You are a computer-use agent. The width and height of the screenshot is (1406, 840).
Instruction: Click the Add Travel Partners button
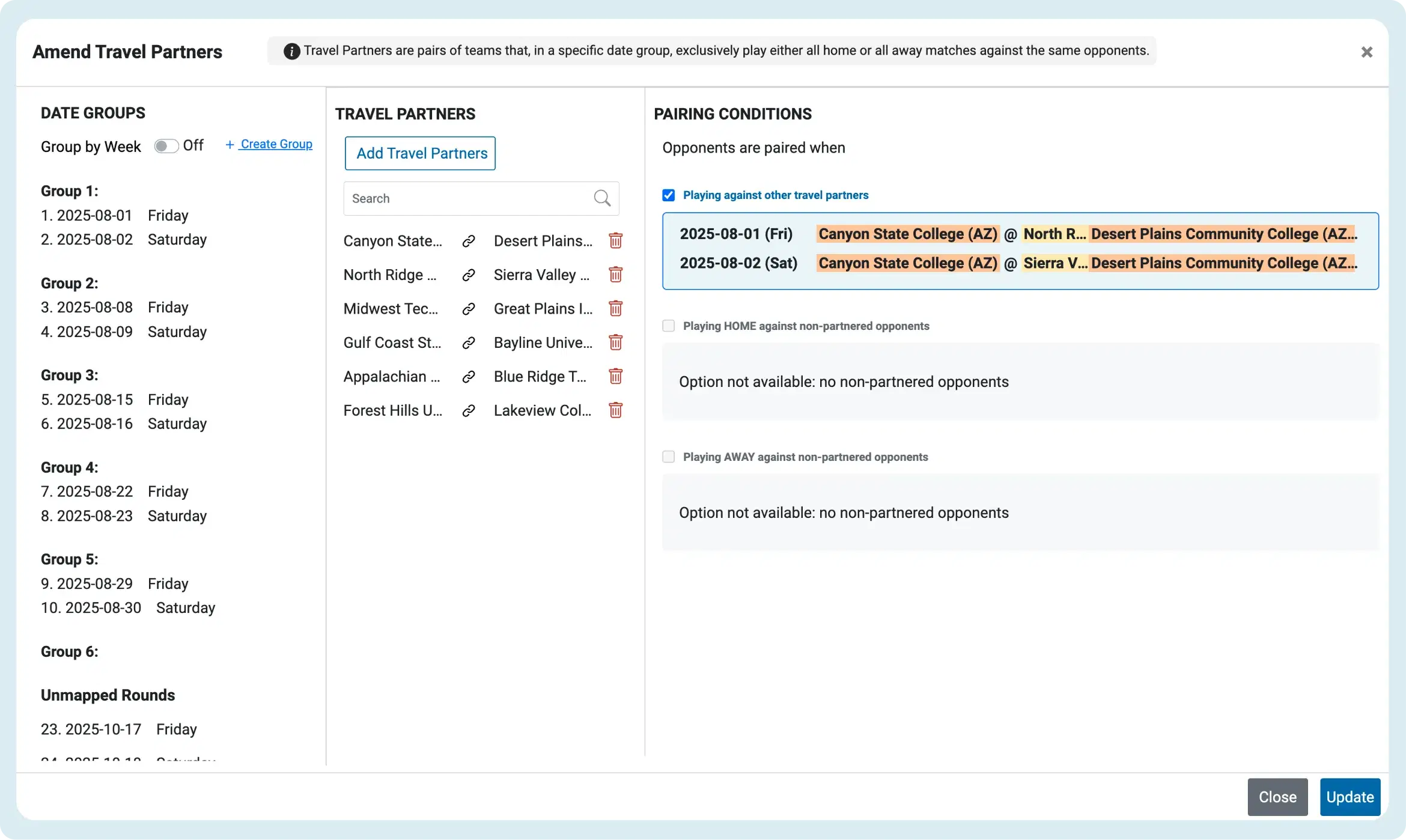pyautogui.click(x=420, y=153)
